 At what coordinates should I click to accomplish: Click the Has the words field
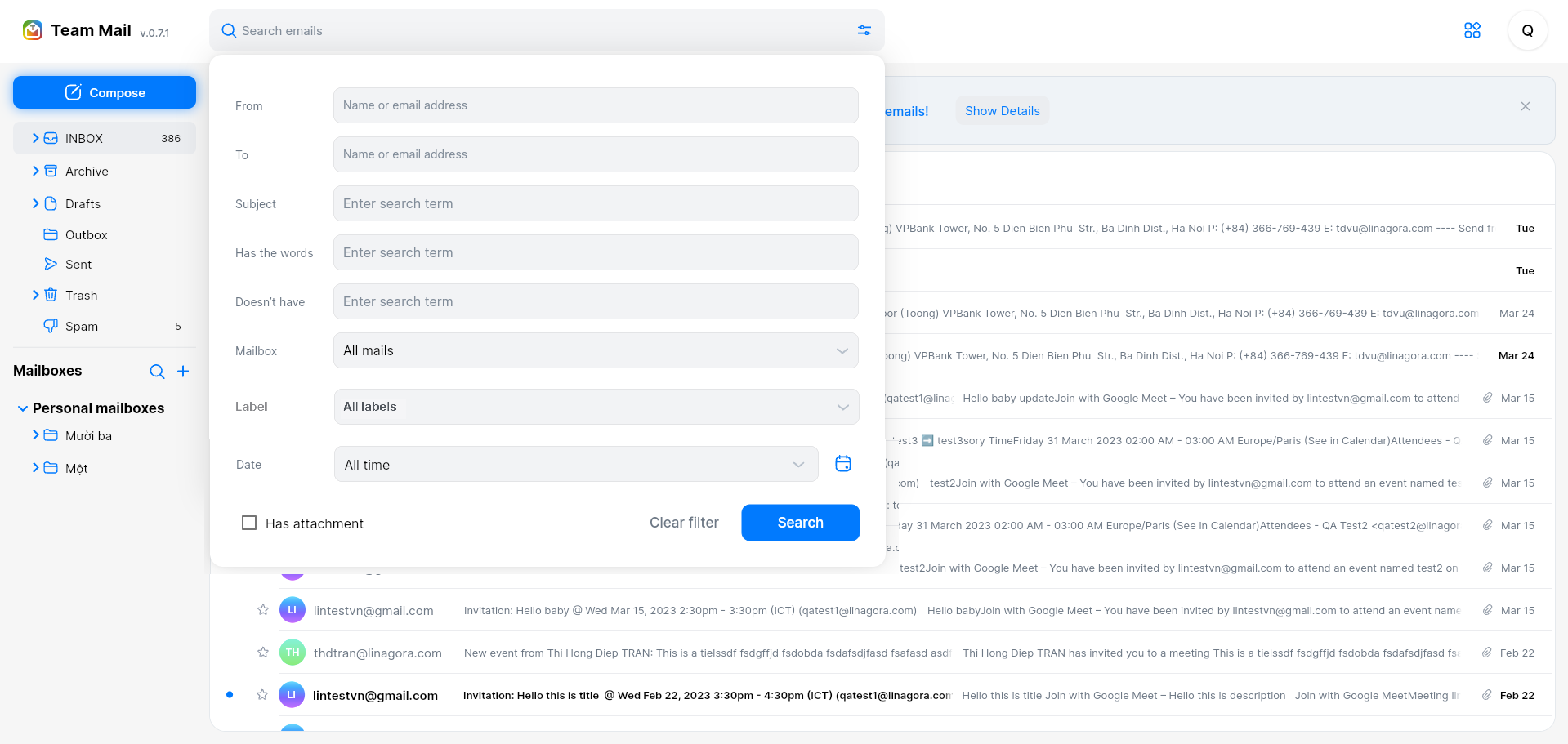(595, 252)
